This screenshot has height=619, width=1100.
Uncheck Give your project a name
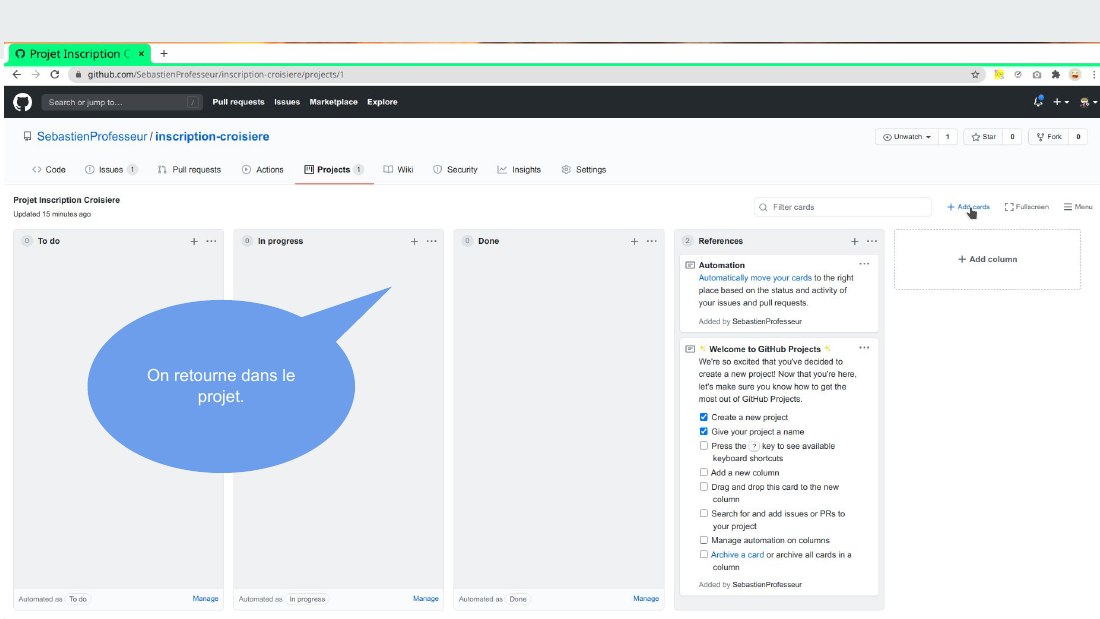point(704,432)
